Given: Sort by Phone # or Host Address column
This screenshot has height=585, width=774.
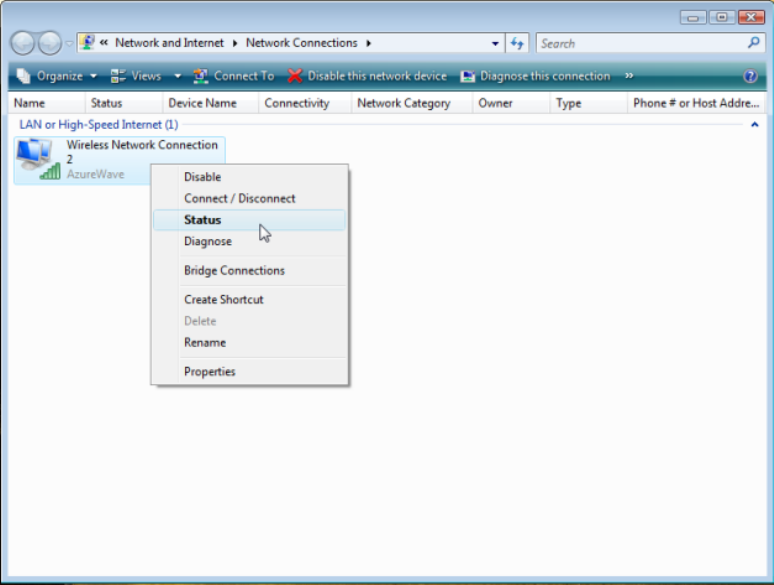Looking at the screenshot, I should (696, 103).
